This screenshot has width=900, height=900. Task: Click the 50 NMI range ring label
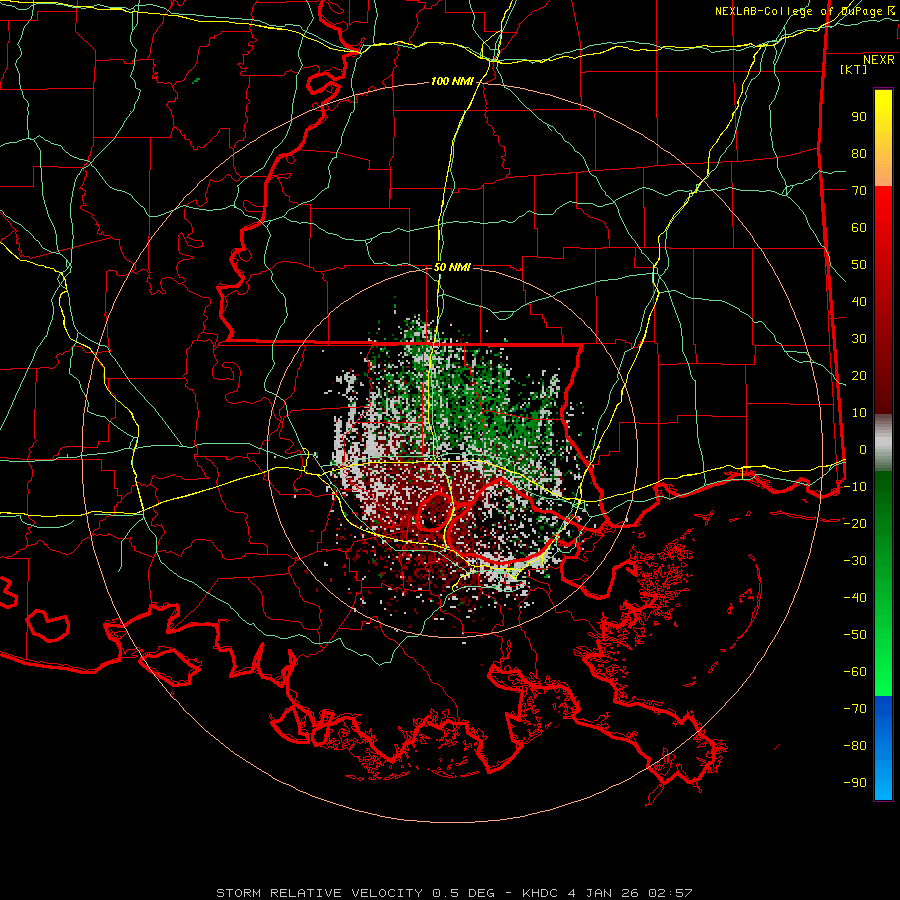coord(452,267)
